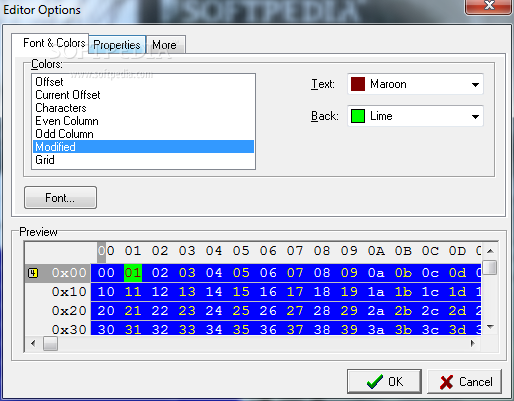Open the Font... dialog button
Viewport: 514px width, 401px height.
pyautogui.click(x=60, y=198)
